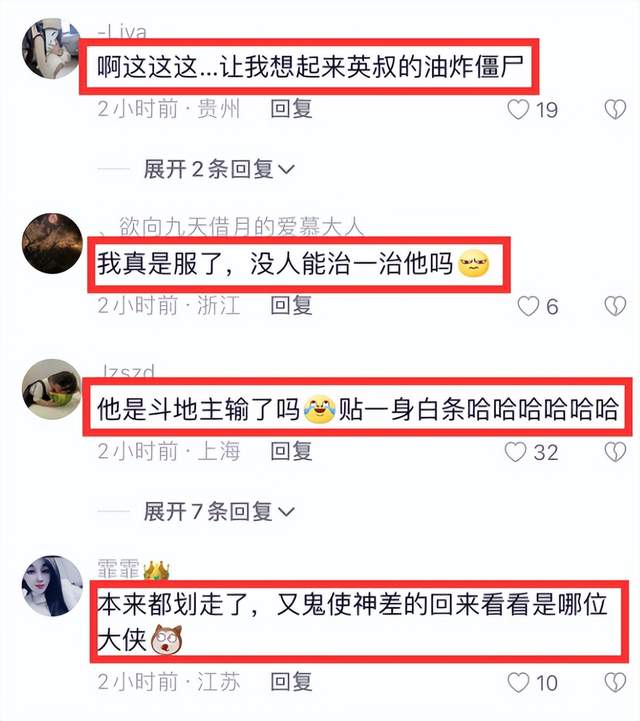Tap broken heart on the 鬼使神差 comment

pos(615,682)
